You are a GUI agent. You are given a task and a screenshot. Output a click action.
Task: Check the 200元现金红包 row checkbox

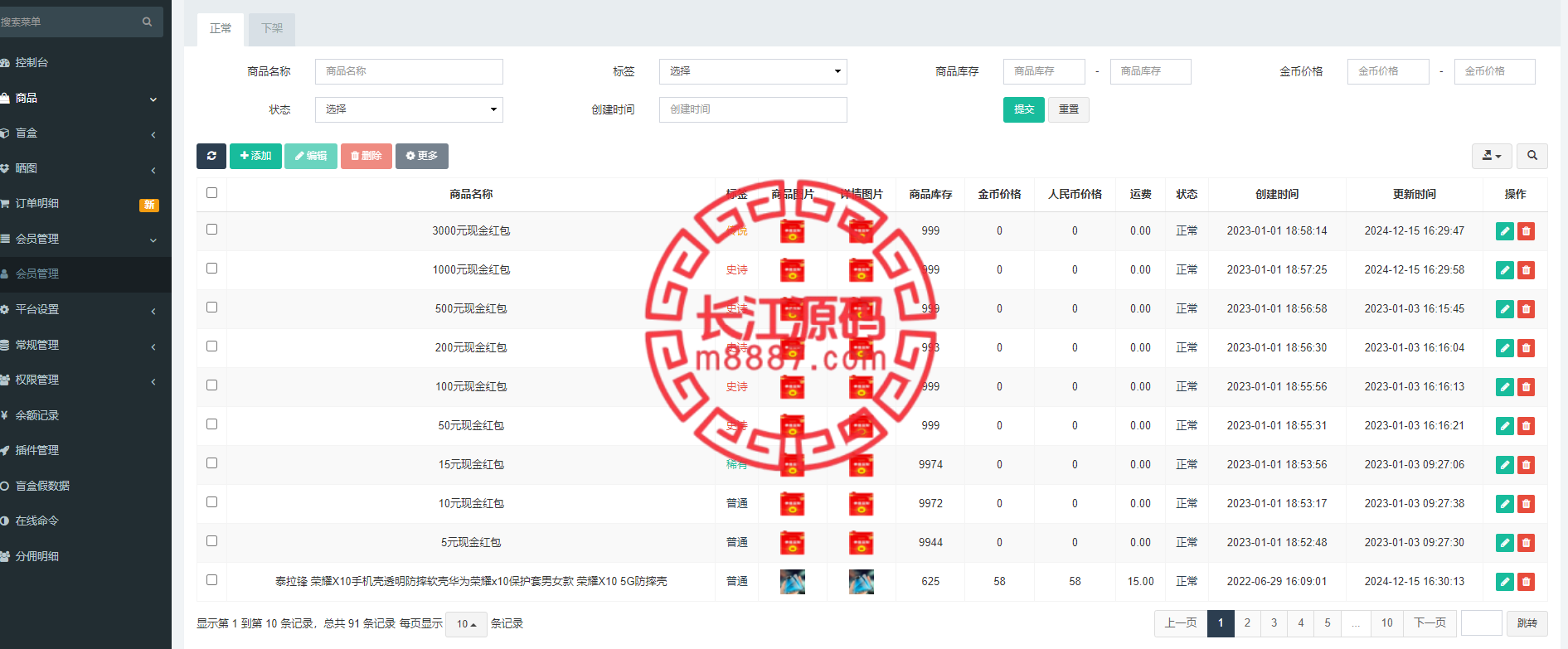tap(211, 346)
